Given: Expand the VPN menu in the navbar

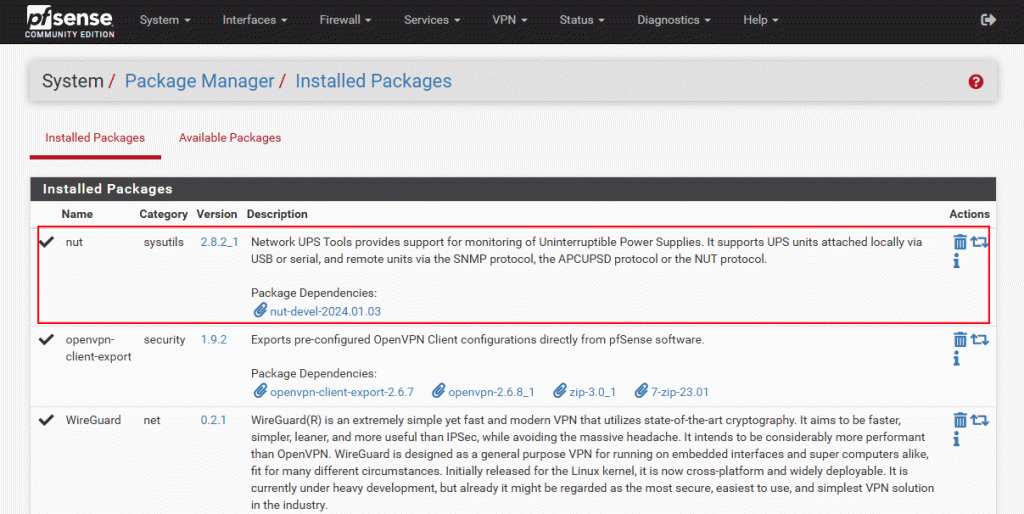Looking at the screenshot, I should [510, 20].
